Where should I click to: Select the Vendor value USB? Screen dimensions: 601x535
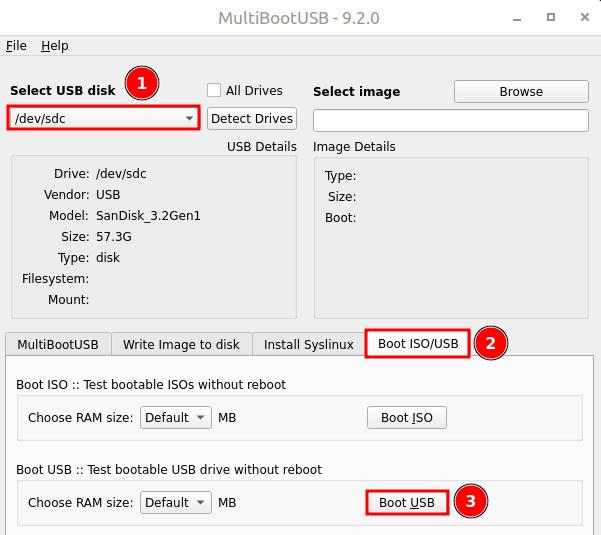coord(108,195)
